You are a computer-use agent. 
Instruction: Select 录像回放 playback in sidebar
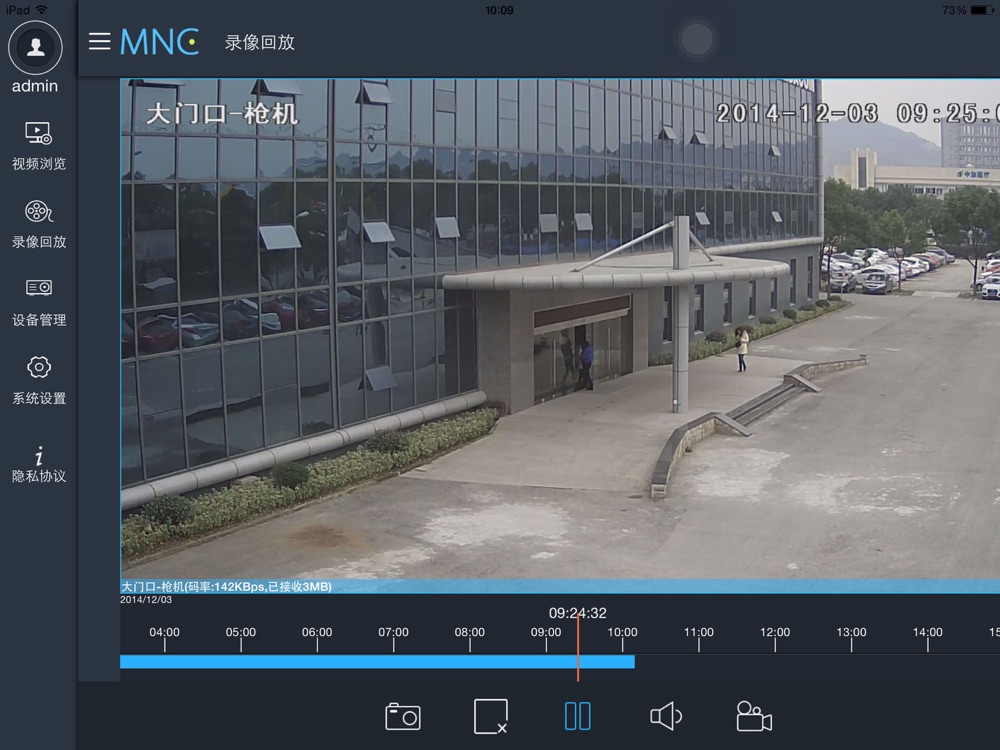(38, 224)
